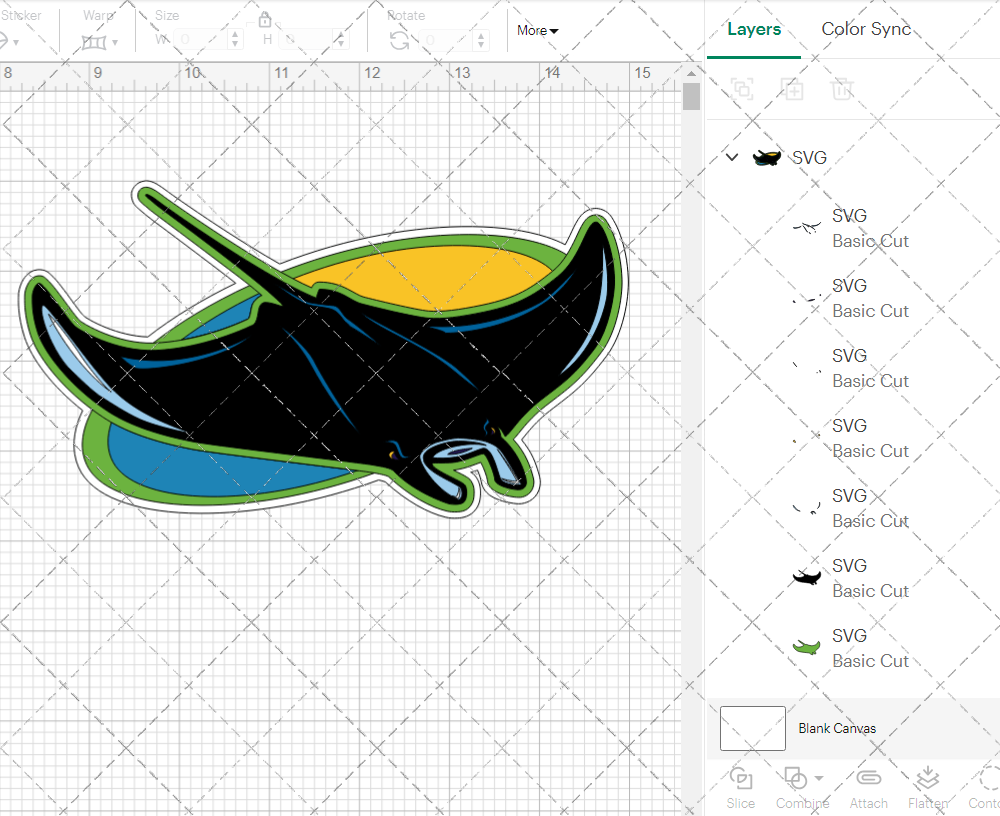The width and height of the screenshot is (1000, 816).
Task: Click the lock aspect ratio icon
Action: coord(265,19)
